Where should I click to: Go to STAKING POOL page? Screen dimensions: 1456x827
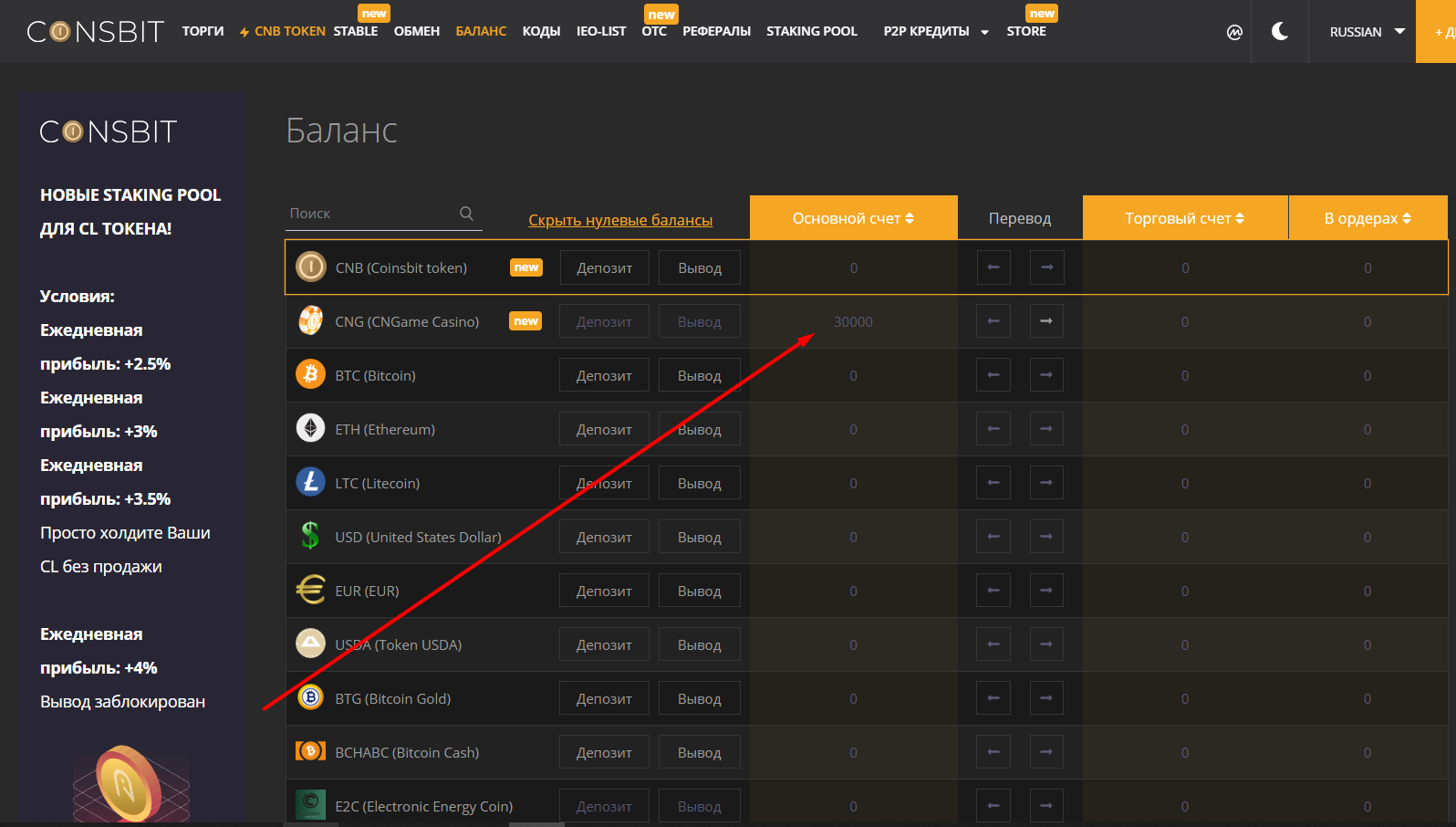click(x=811, y=32)
